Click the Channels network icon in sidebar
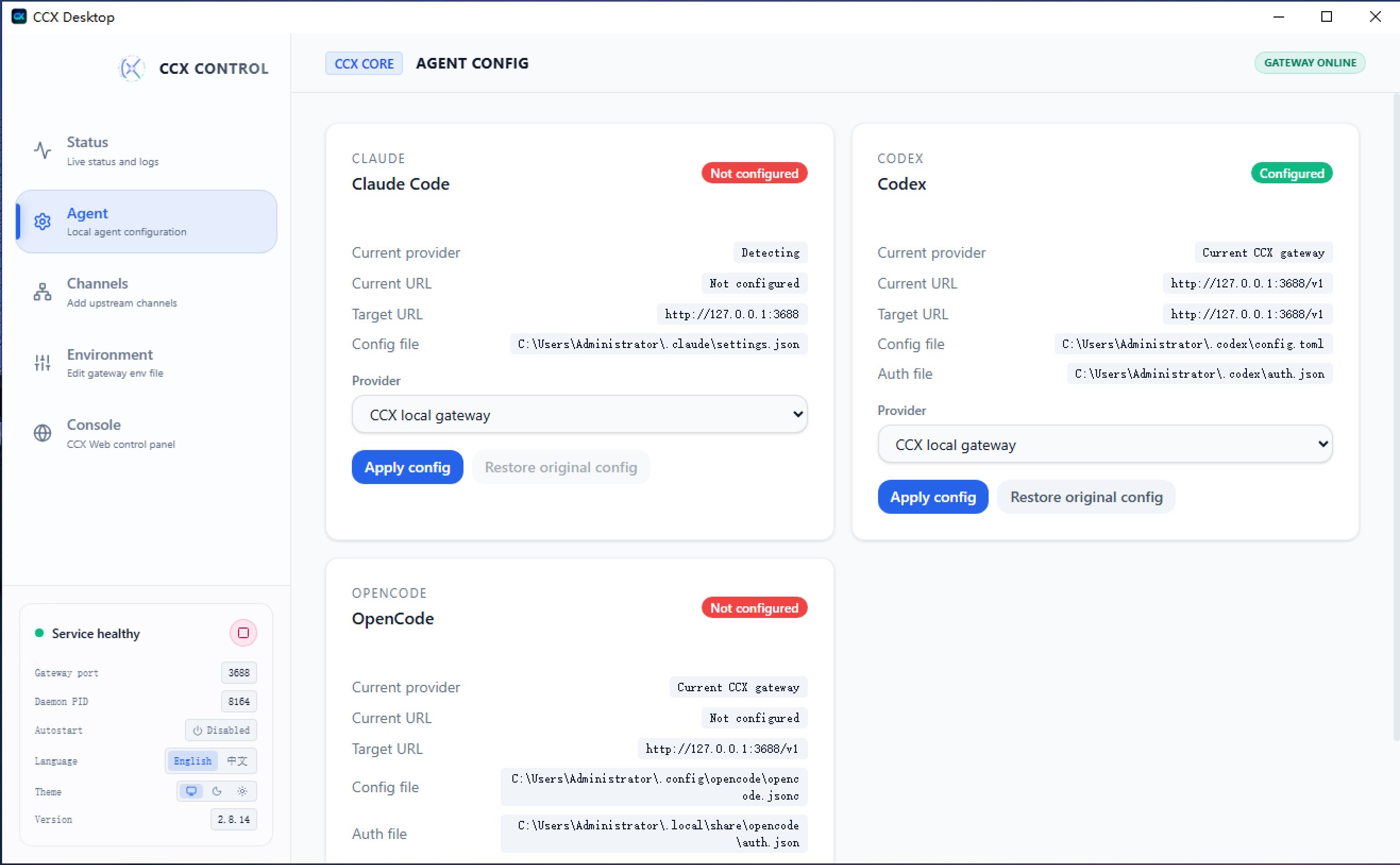1400x865 pixels. click(43, 292)
